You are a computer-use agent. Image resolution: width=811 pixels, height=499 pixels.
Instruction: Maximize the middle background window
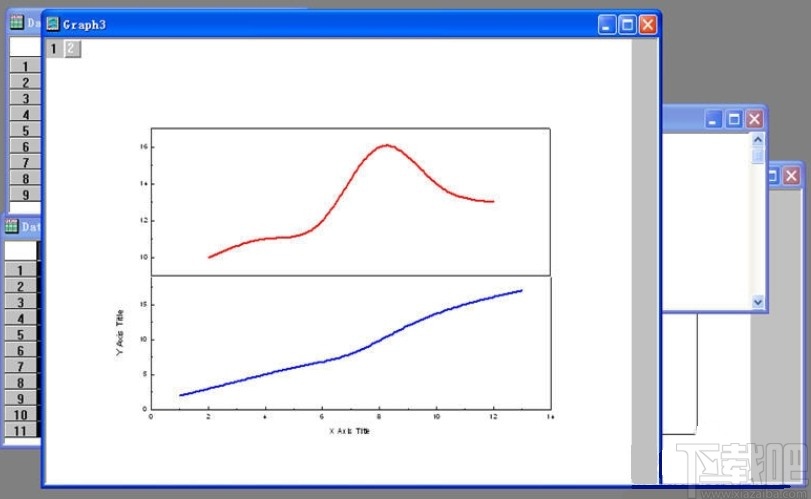point(734,119)
